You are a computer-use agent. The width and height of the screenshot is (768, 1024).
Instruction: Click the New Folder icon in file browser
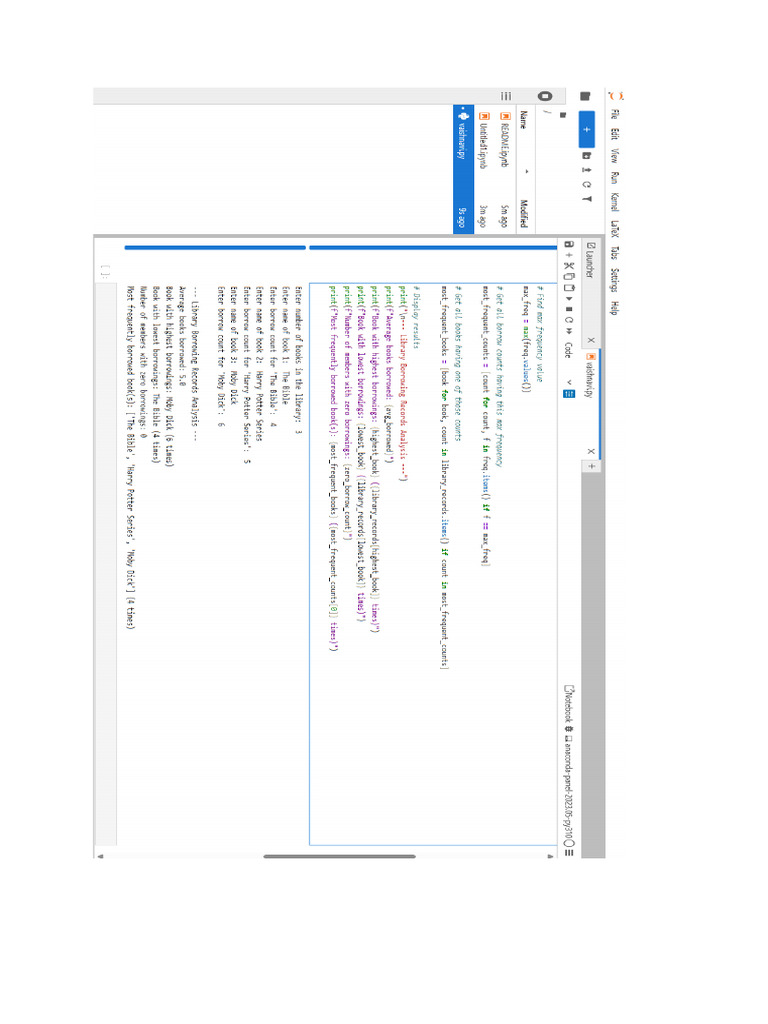coord(586,156)
